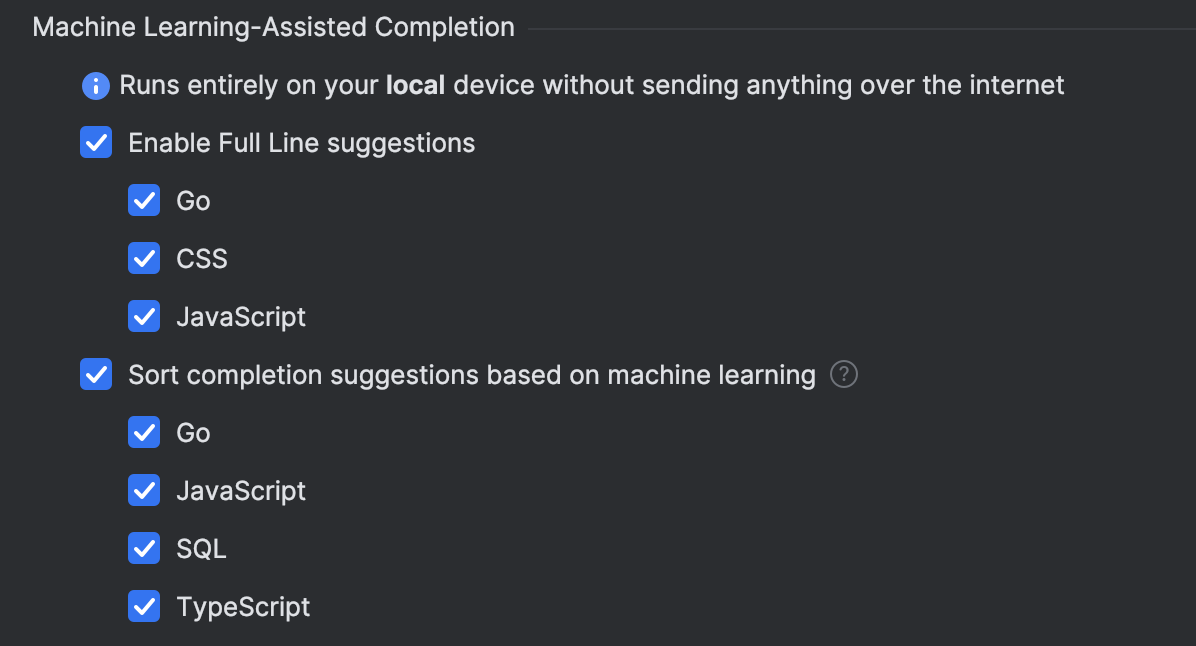1196x646 pixels.
Task: Uncheck JavaScript under sort completion suggestions
Action: (x=144, y=490)
